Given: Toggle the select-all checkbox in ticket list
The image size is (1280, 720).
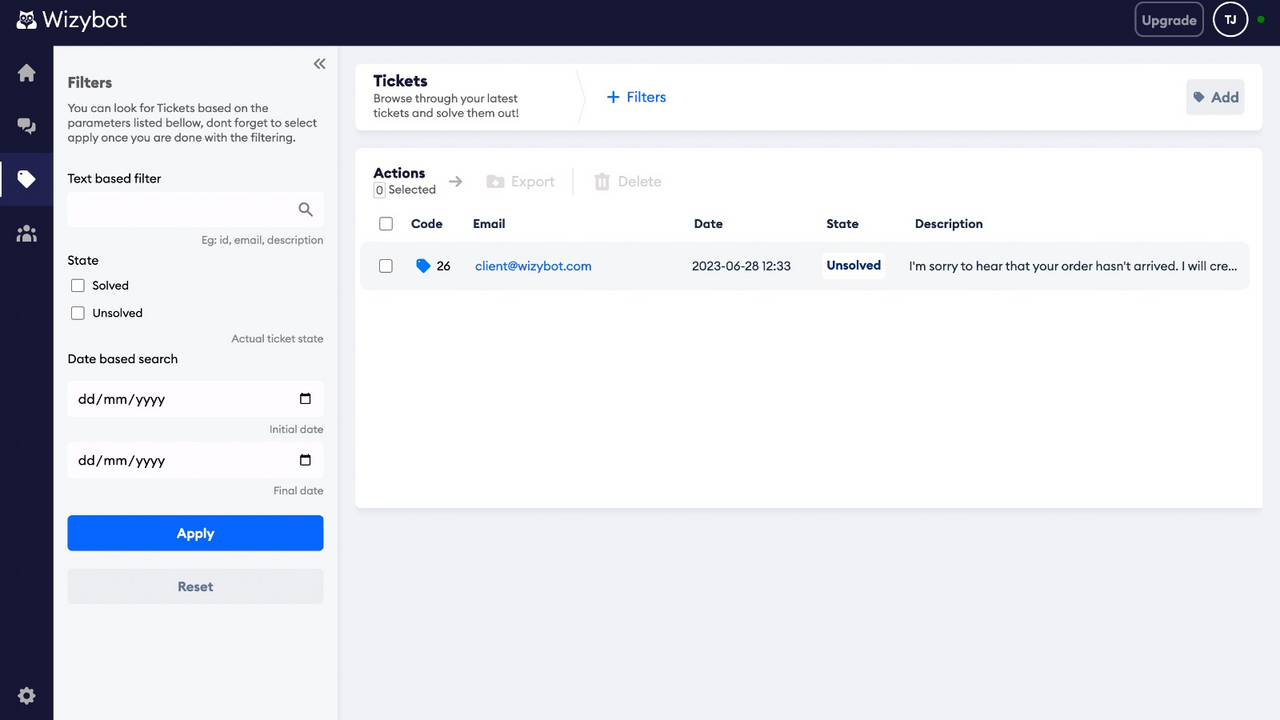Looking at the screenshot, I should 386,223.
